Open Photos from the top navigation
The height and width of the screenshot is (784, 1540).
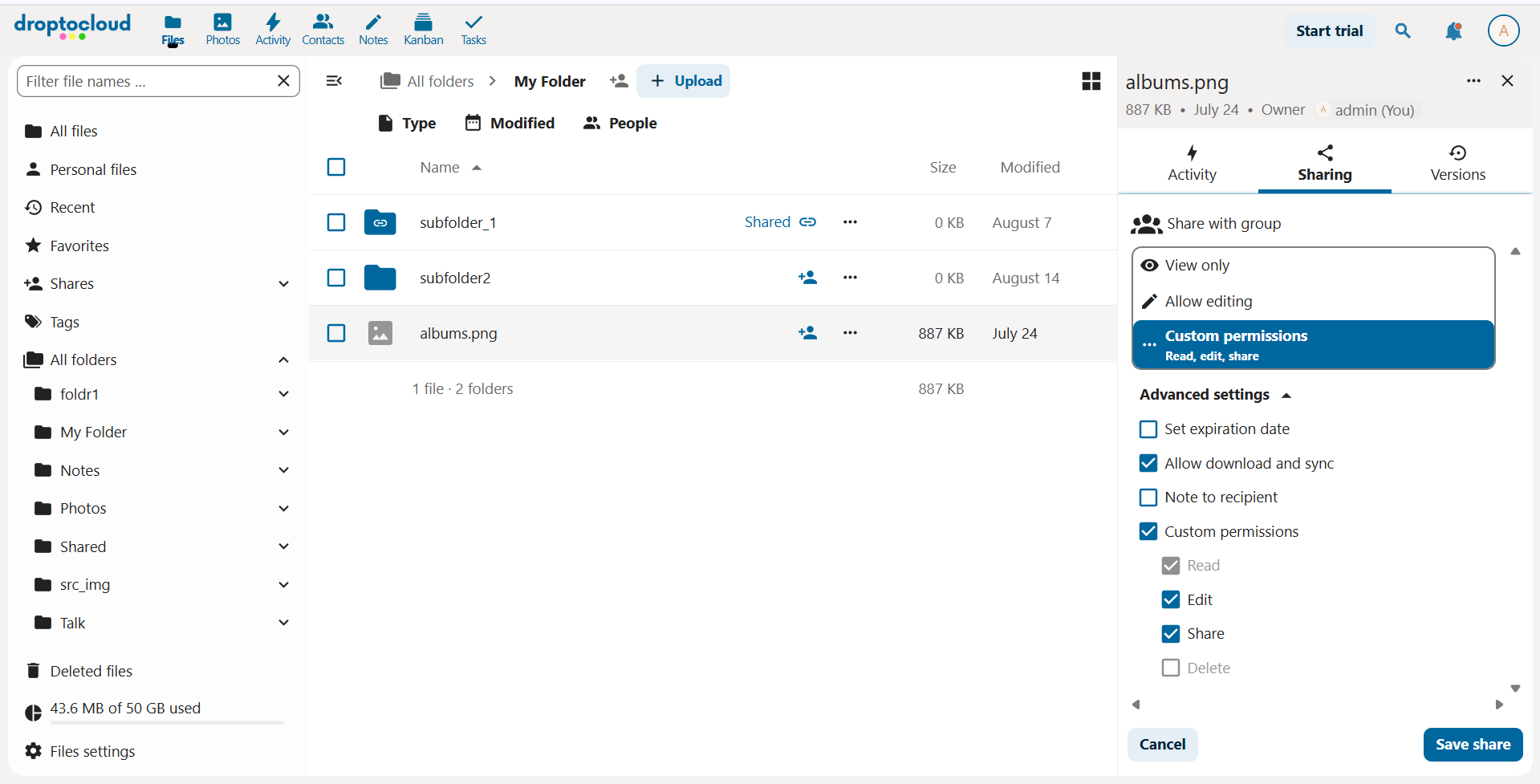222,30
